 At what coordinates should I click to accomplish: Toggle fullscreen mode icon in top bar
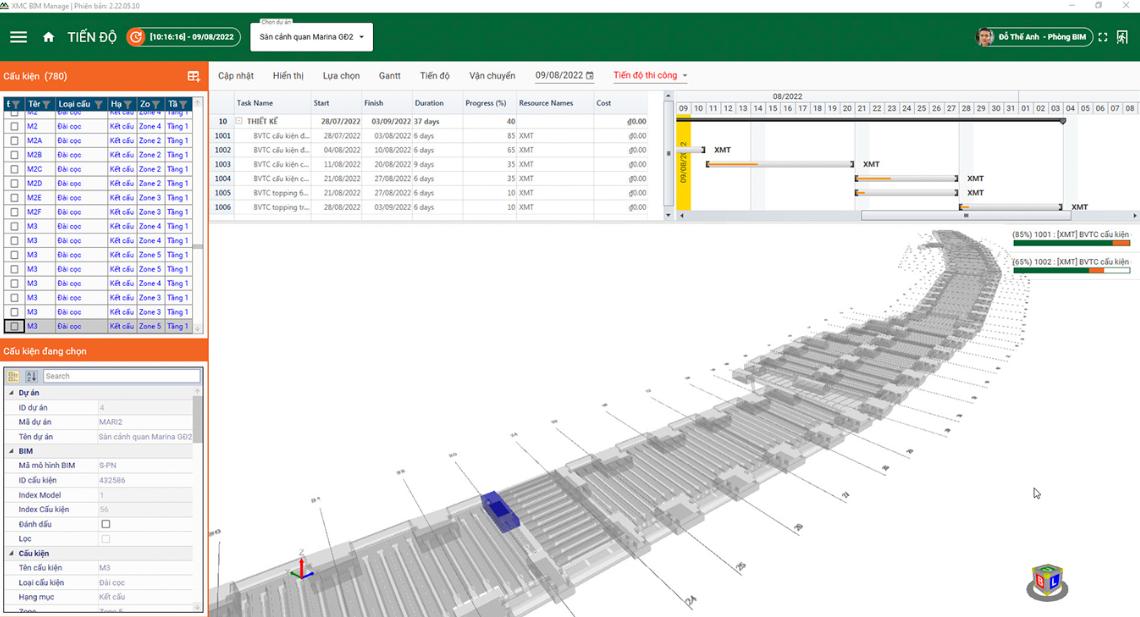tap(1103, 37)
